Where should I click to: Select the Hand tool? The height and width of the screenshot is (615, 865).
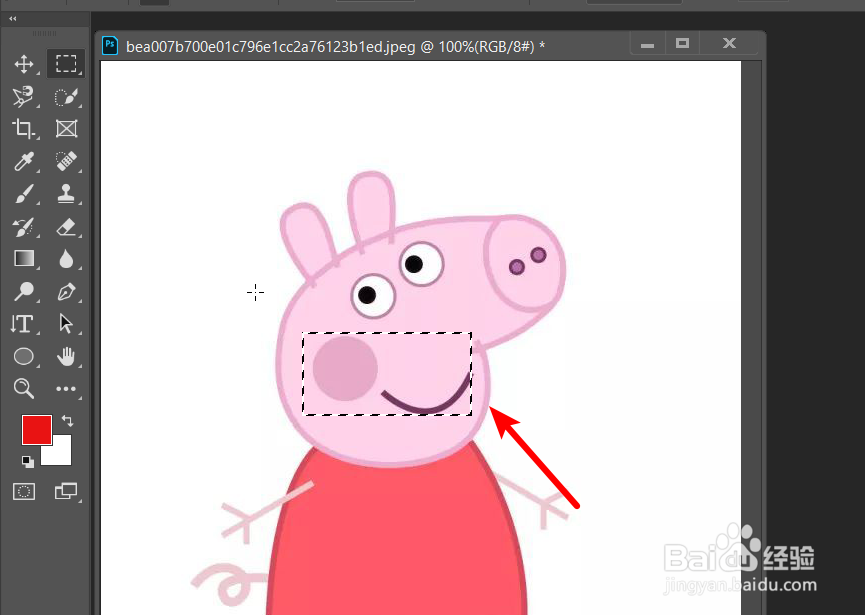pyautogui.click(x=66, y=356)
